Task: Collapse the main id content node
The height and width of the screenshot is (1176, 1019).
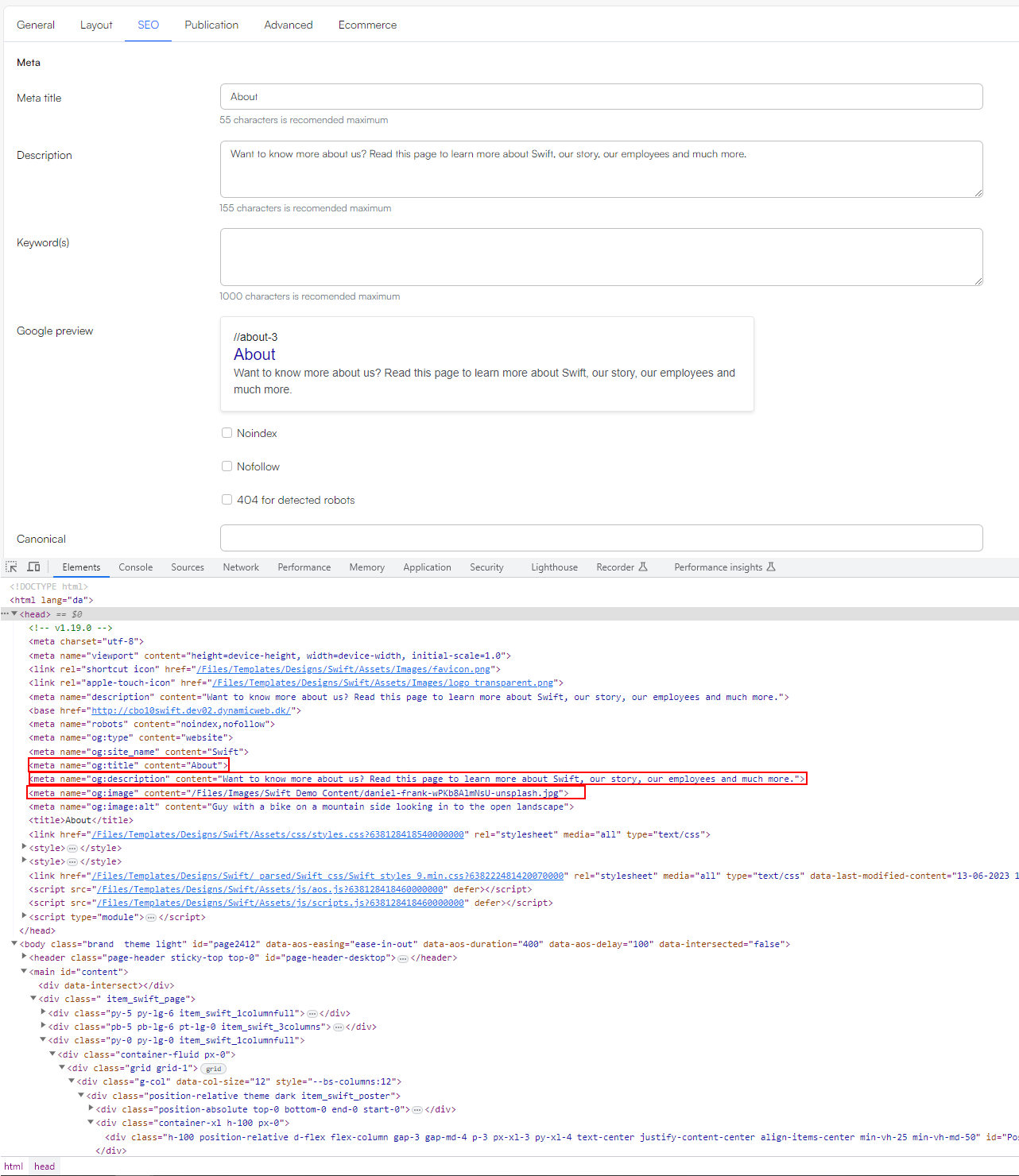Action: (x=24, y=972)
